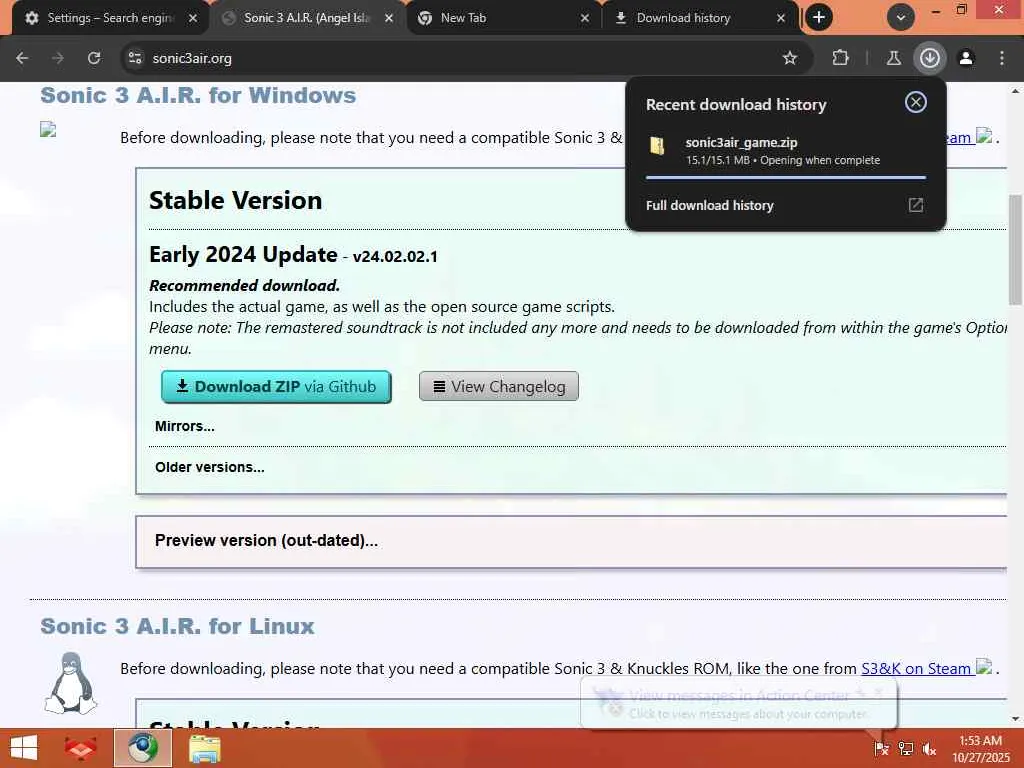Click the external-link icon for full history
The image size is (1024, 768).
(916, 205)
